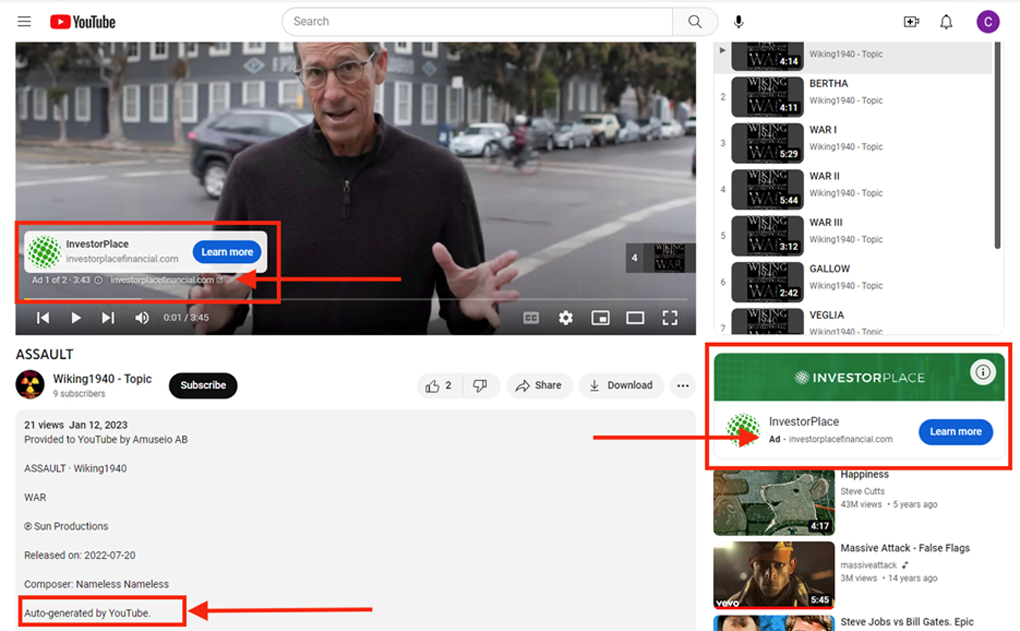Subscribe to Wiking1940 - Topic
1020x631 pixels.
(x=203, y=385)
